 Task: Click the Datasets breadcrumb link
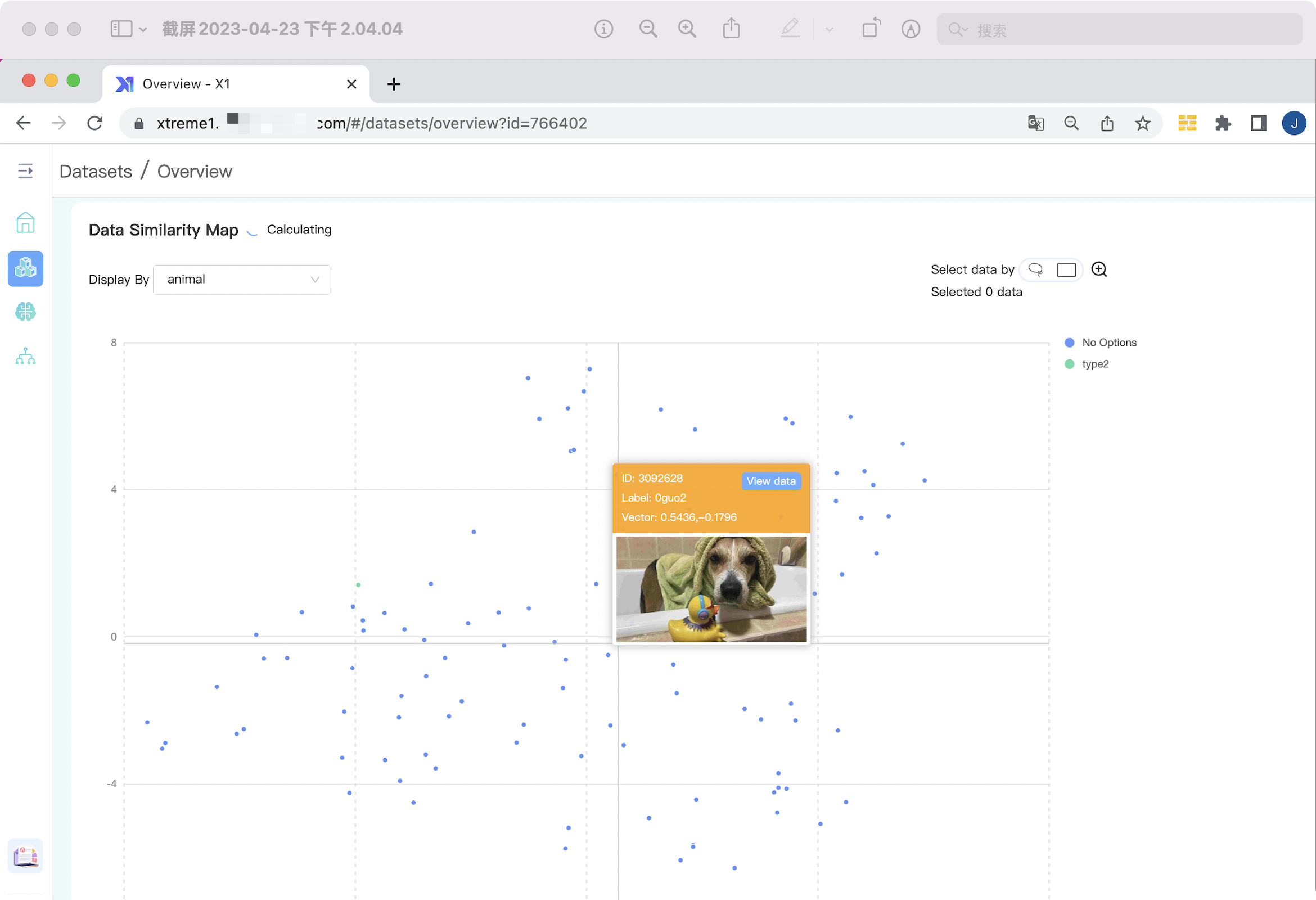(x=95, y=171)
